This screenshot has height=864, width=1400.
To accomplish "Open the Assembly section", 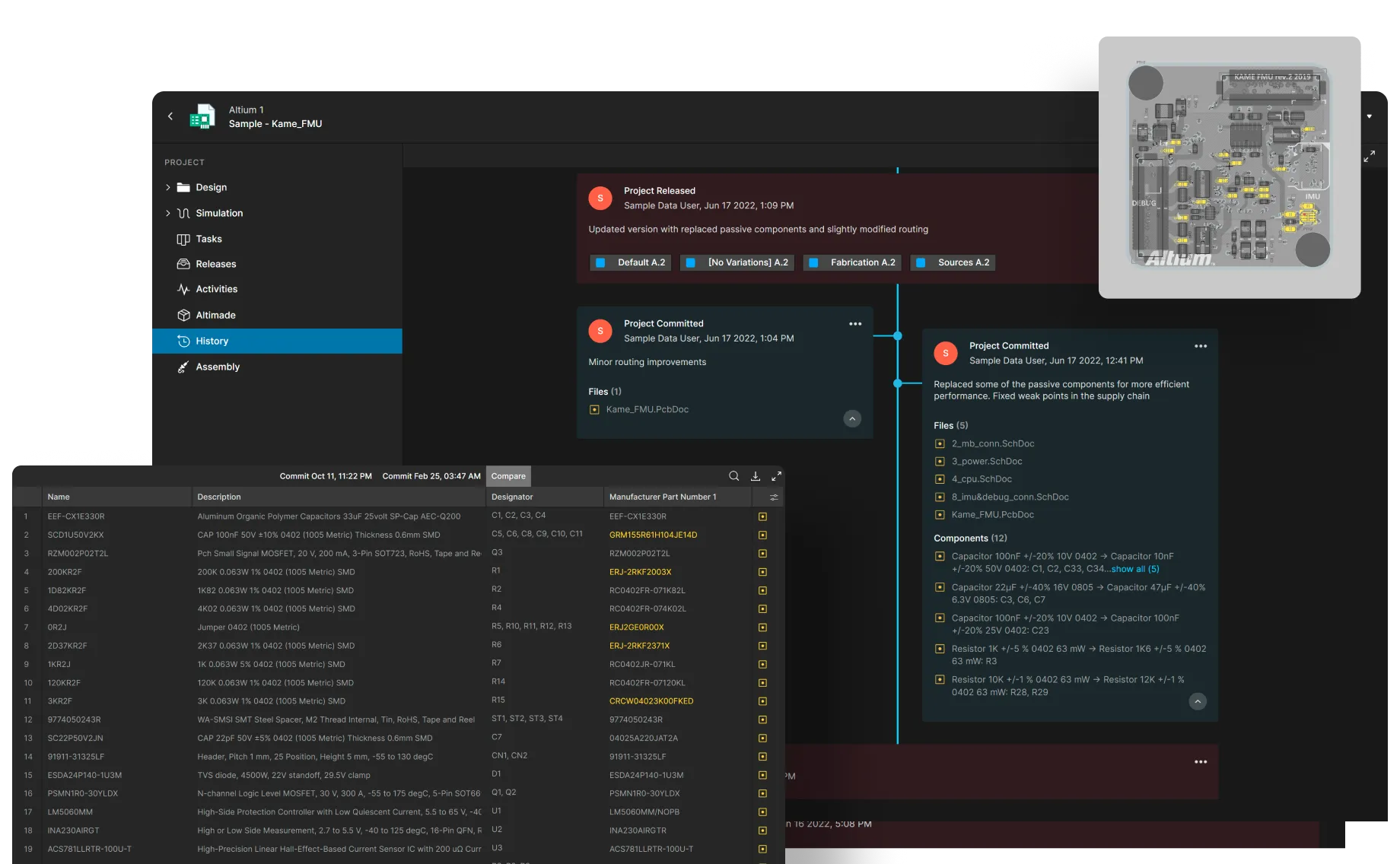I will point(218,367).
